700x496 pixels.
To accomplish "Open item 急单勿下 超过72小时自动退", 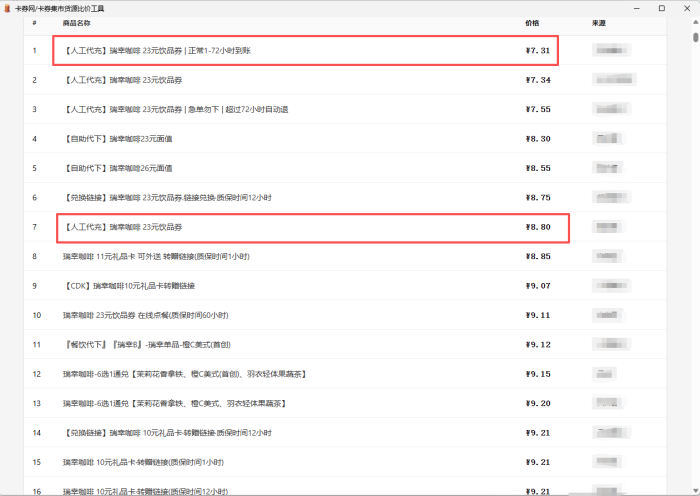I will tap(175, 109).
